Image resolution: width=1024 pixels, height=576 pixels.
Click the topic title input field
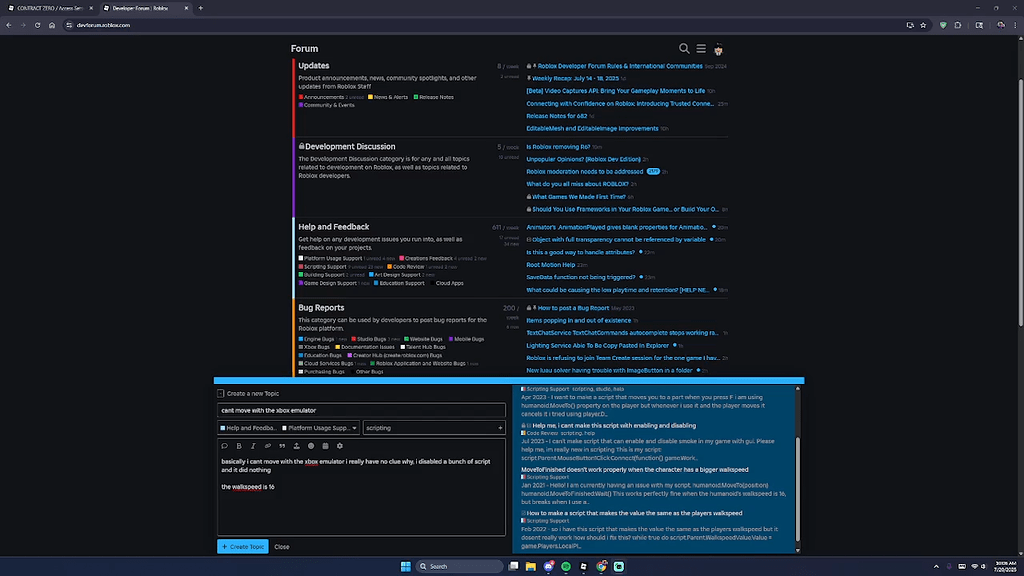pos(361,410)
